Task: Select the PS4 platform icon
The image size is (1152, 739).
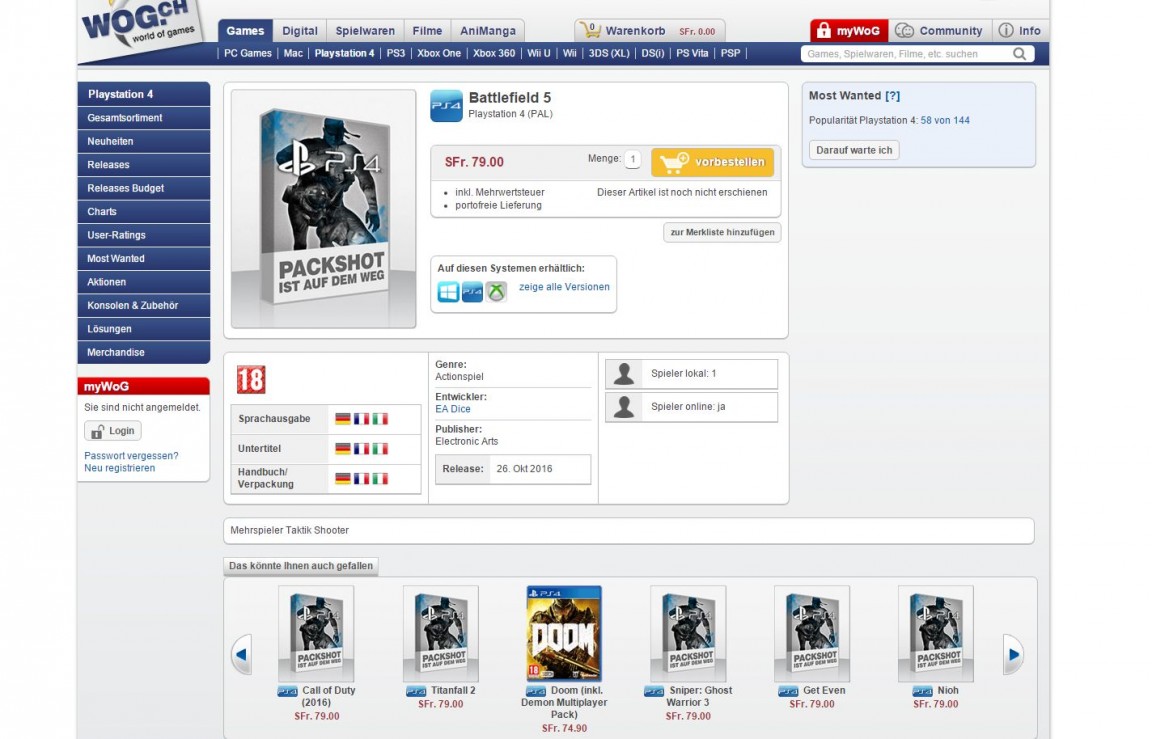Action: 471,291
